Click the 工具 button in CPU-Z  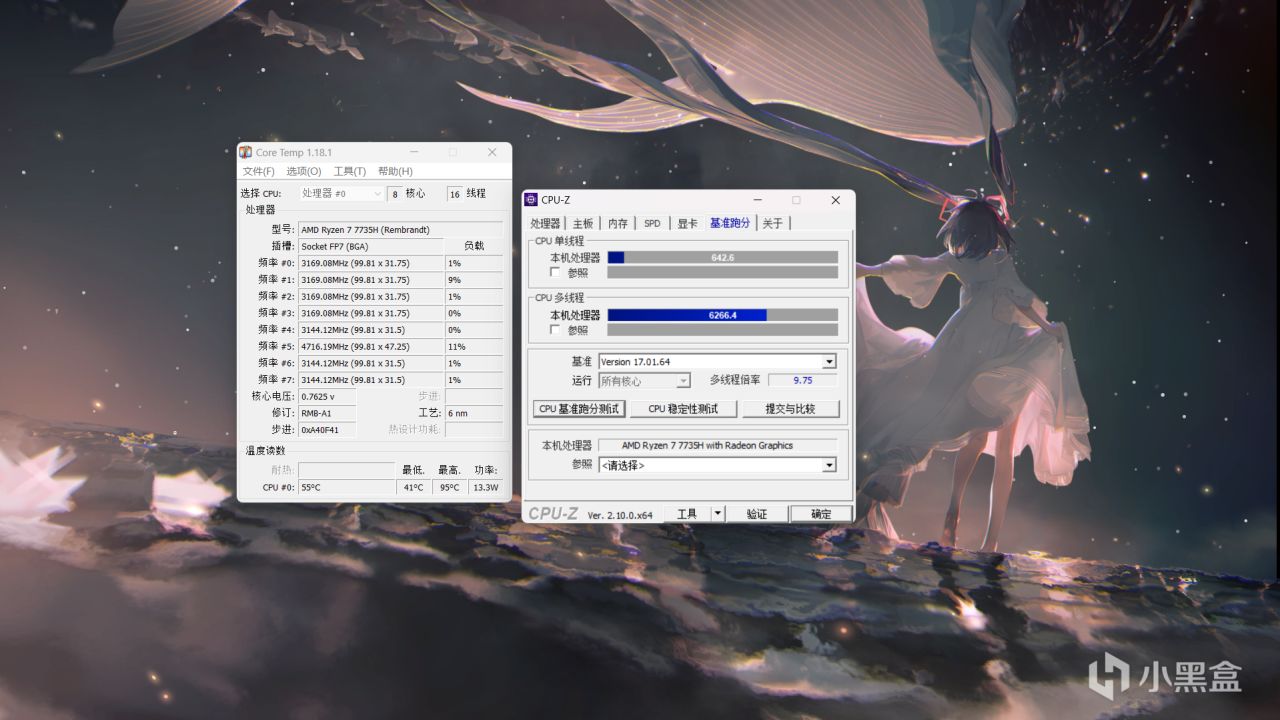click(687, 514)
